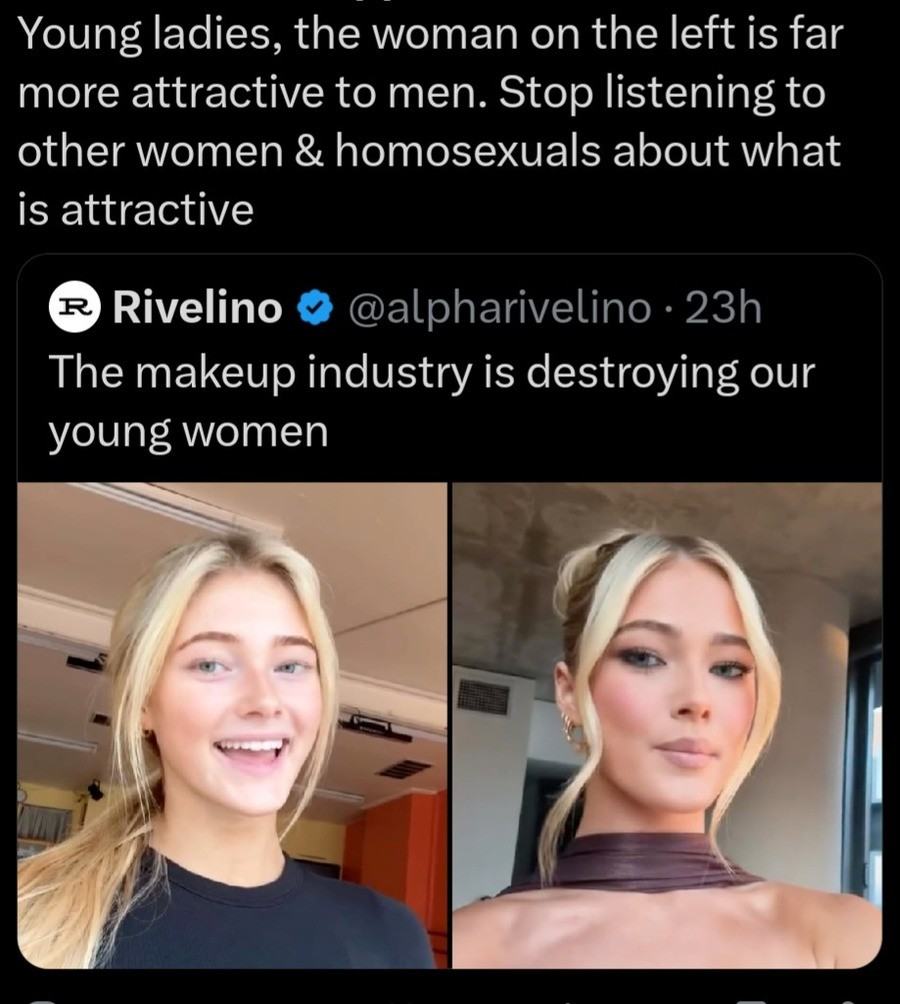
Task: View the left photo of woman in black shirt
Action: (232, 725)
